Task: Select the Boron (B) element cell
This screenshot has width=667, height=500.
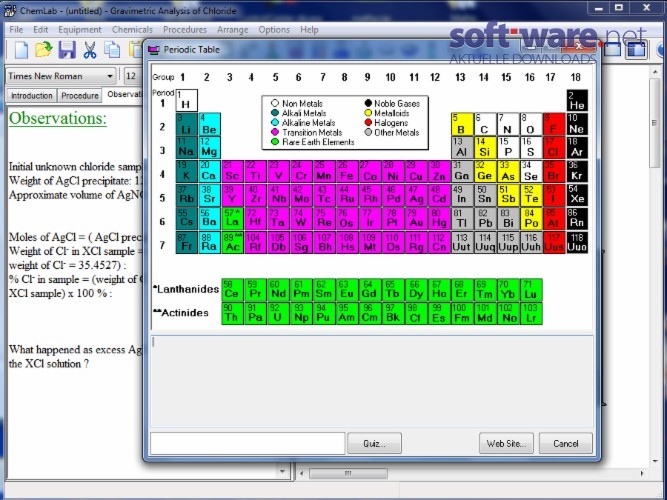Action: point(462,124)
